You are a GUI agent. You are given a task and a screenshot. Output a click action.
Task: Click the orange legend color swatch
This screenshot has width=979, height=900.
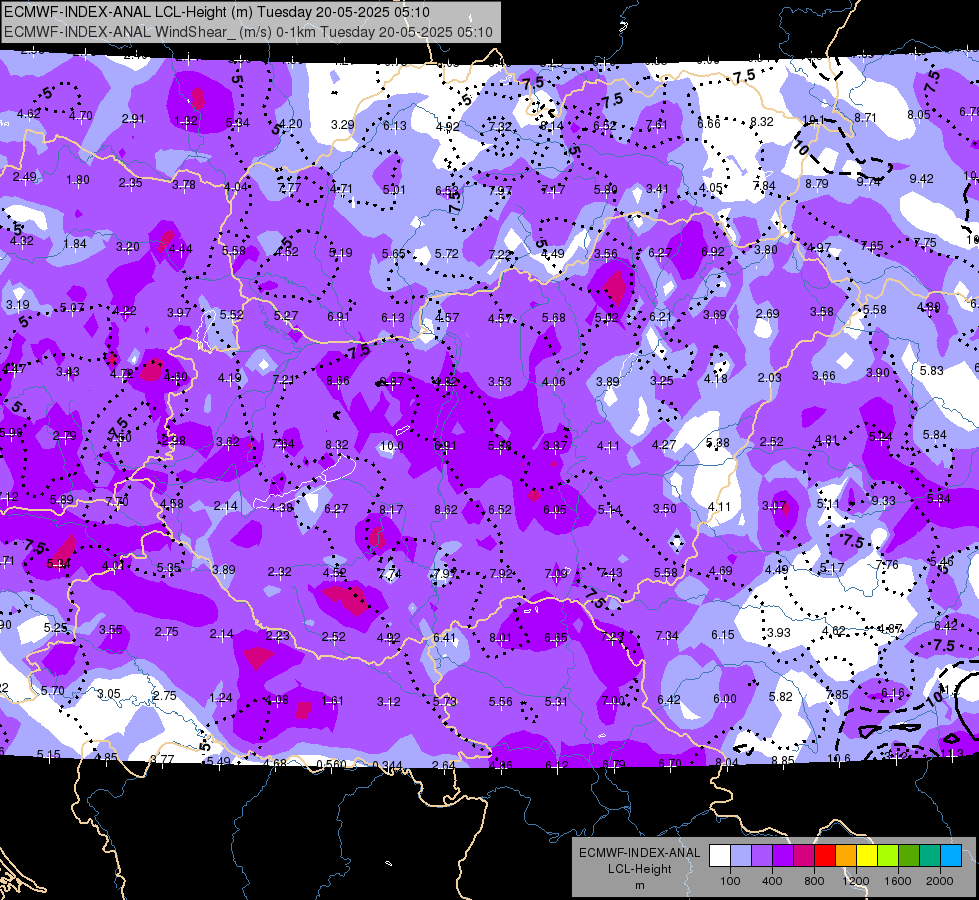846,856
